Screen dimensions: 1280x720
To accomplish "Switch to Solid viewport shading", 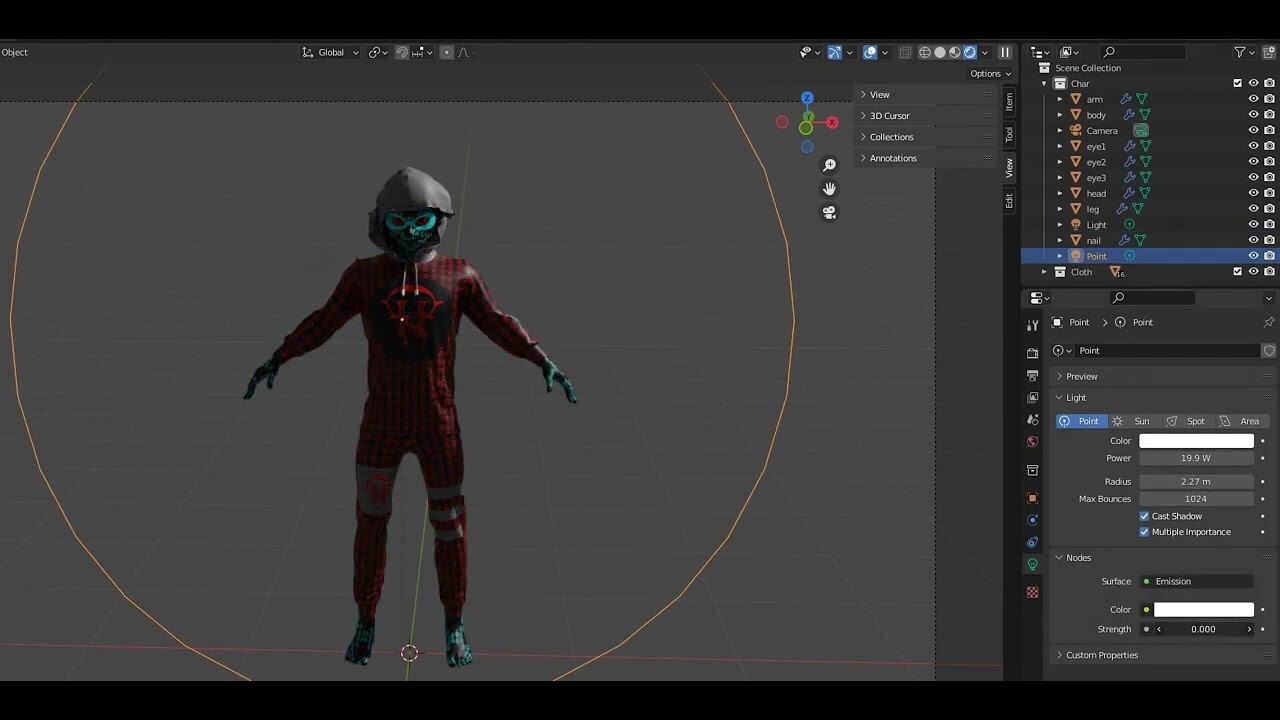I will tap(939, 52).
